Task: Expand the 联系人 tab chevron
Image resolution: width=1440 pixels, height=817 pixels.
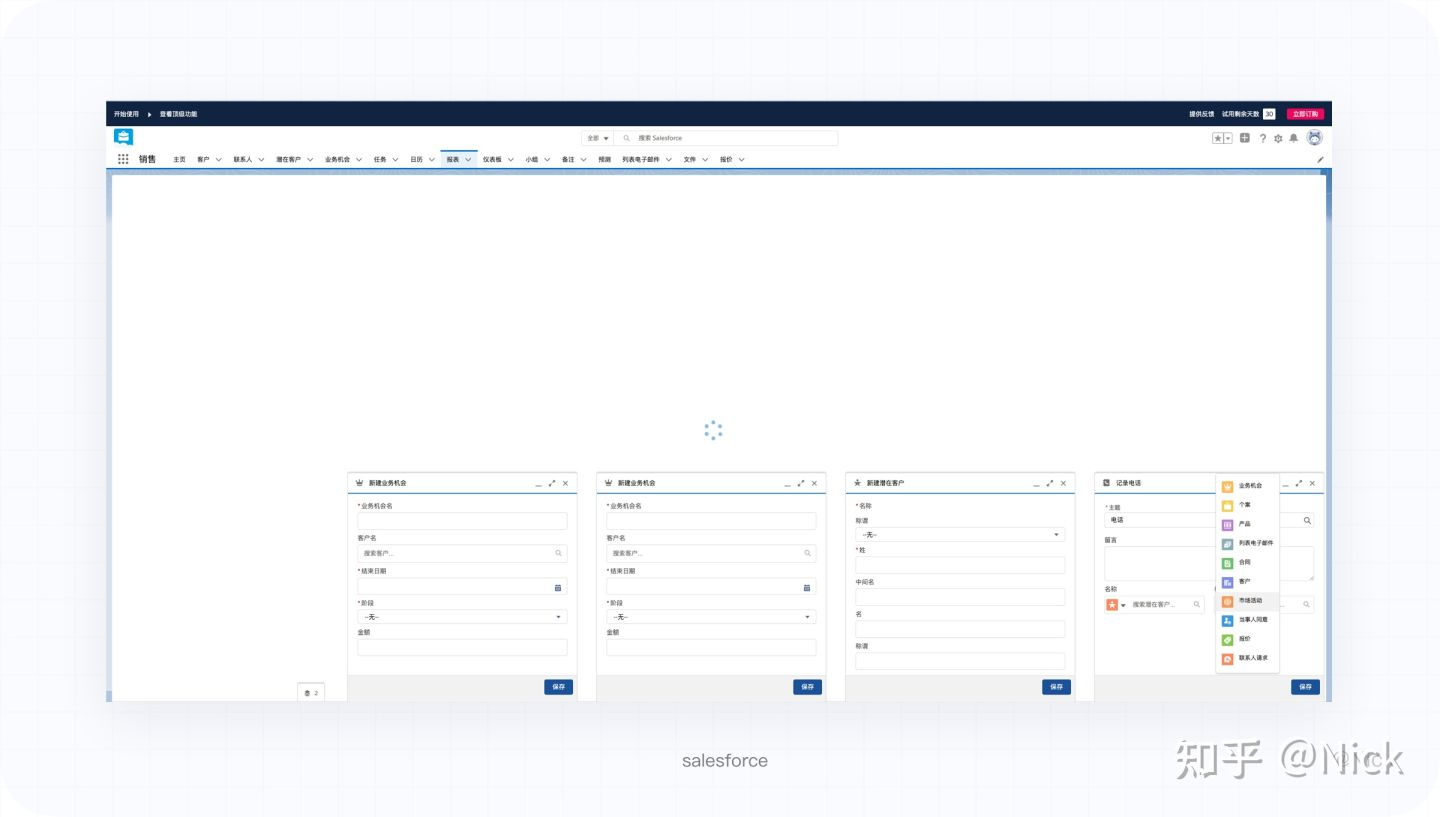Action: (x=261, y=159)
